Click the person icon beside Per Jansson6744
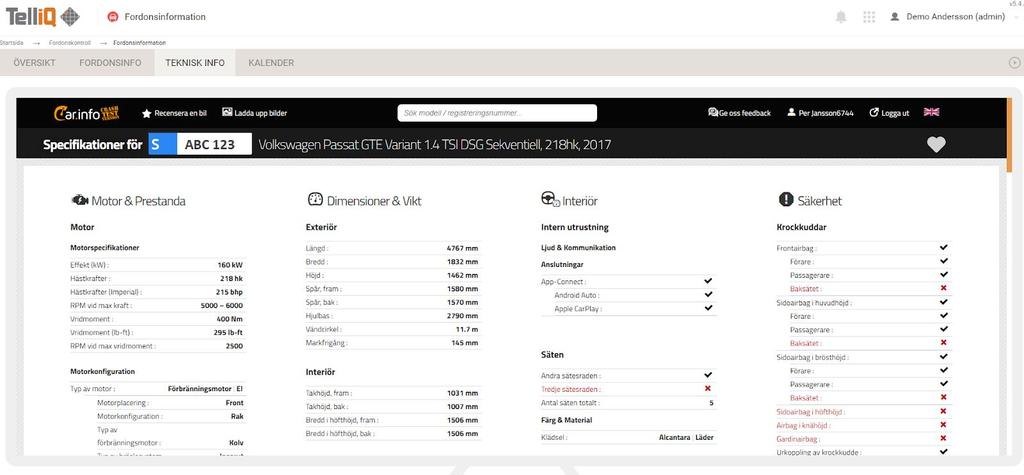This screenshot has width=1024, height=475. point(792,112)
